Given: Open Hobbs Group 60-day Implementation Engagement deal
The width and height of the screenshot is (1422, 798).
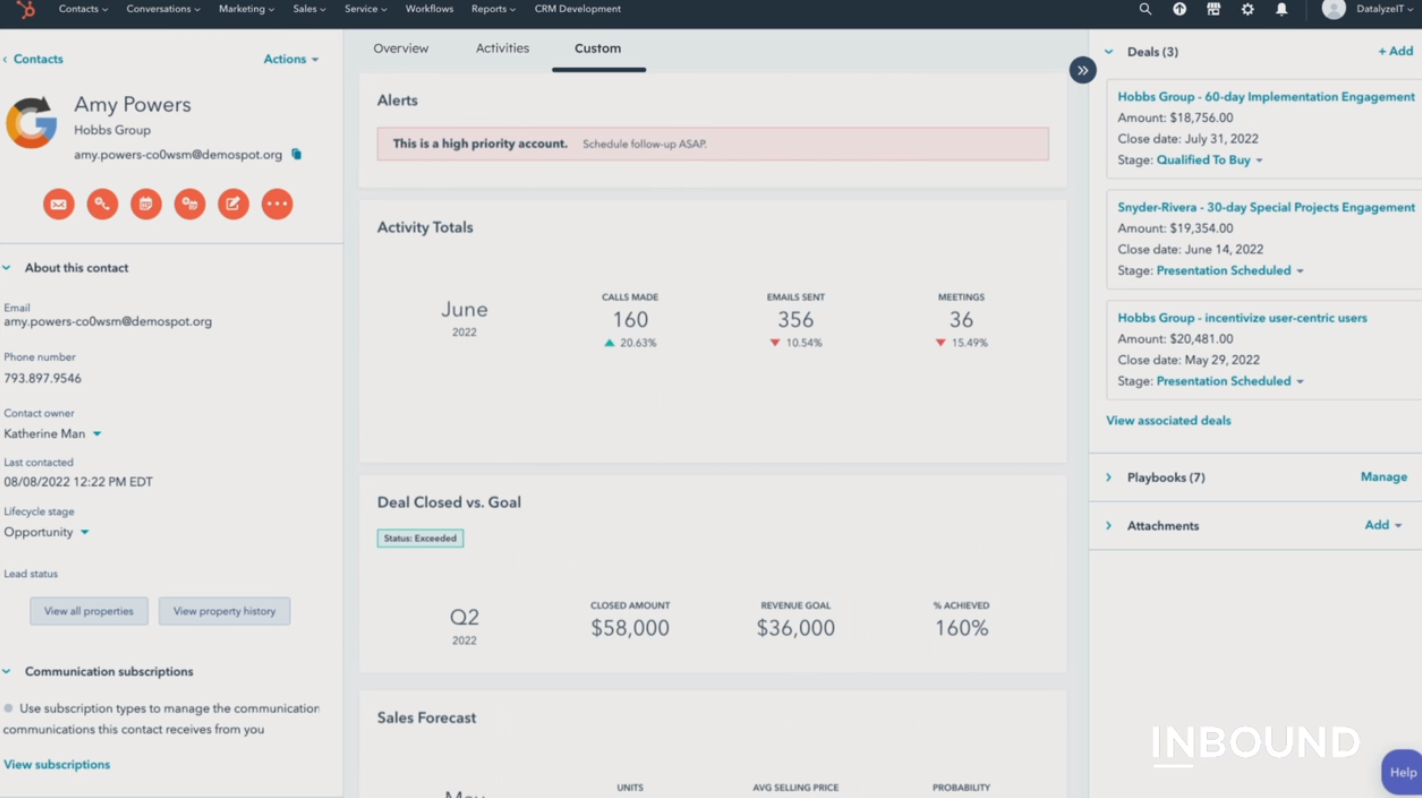Looking at the screenshot, I should coord(1266,97).
